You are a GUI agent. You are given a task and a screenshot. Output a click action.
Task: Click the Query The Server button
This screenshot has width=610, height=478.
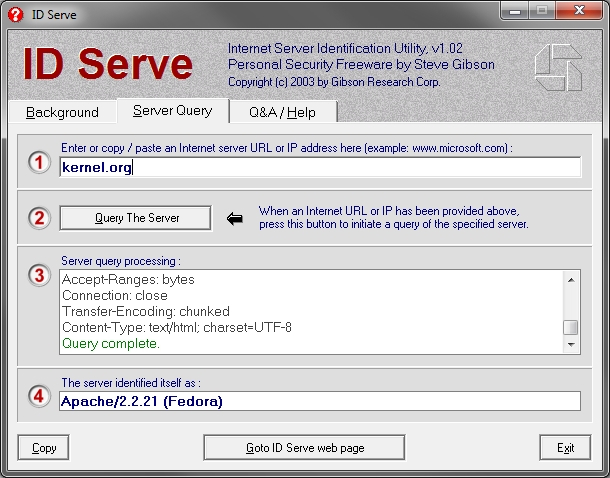pos(136,218)
